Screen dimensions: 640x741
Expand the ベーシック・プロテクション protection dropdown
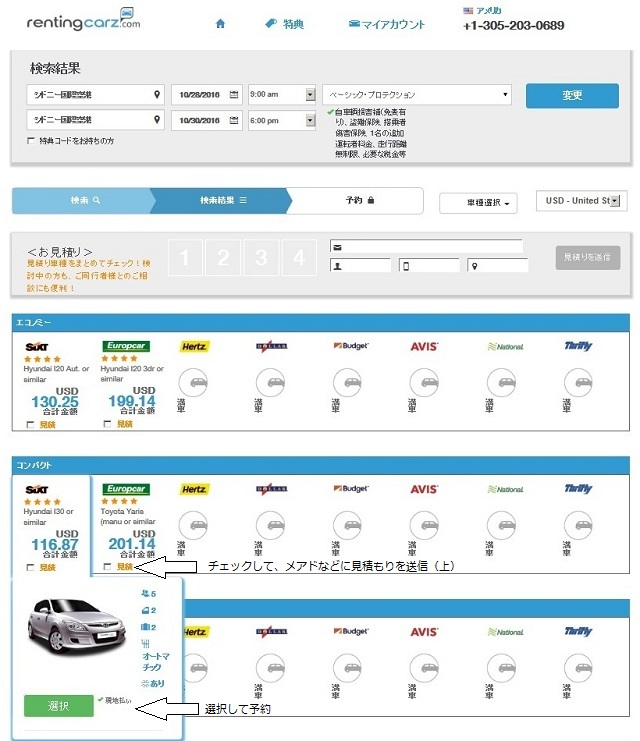coord(417,95)
